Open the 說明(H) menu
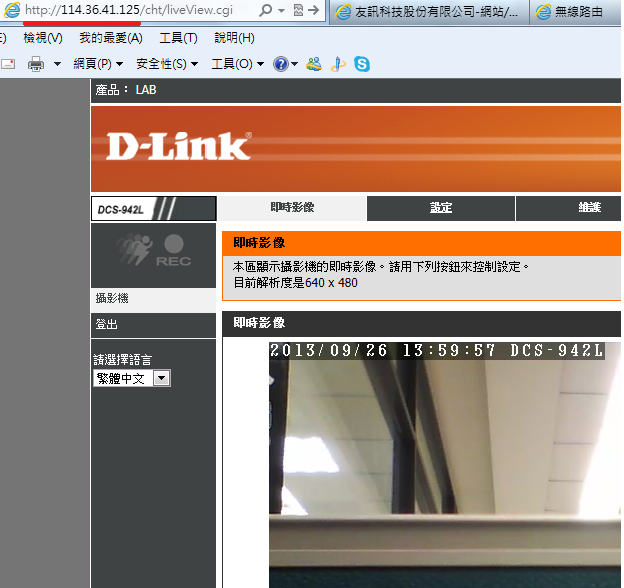Viewport: 624px width, 588px height. (x=234, y=38)
